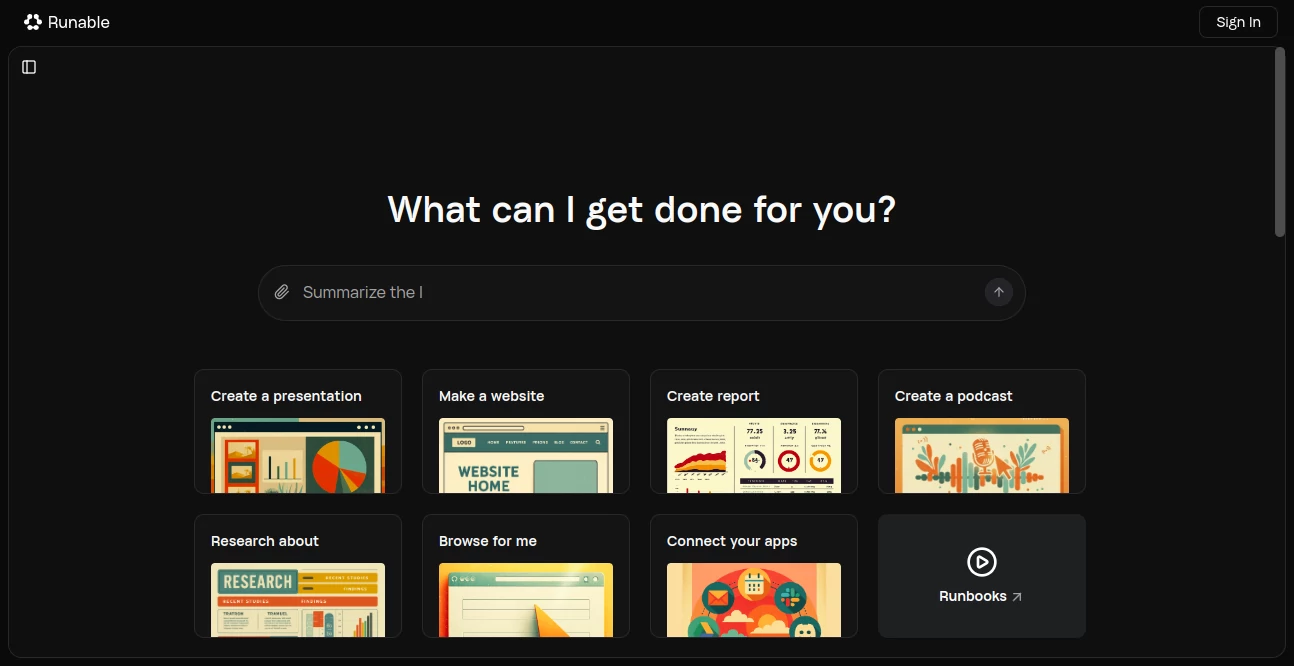Toggle the sidebar panel icon
The width and height of the screenshot is (1294, 666).
point(29,67)
